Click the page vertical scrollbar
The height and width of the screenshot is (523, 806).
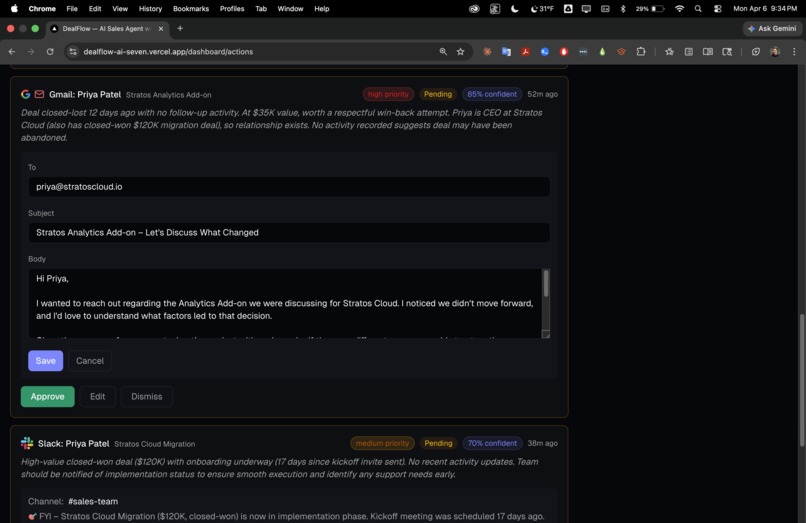(x=801, y=381)
